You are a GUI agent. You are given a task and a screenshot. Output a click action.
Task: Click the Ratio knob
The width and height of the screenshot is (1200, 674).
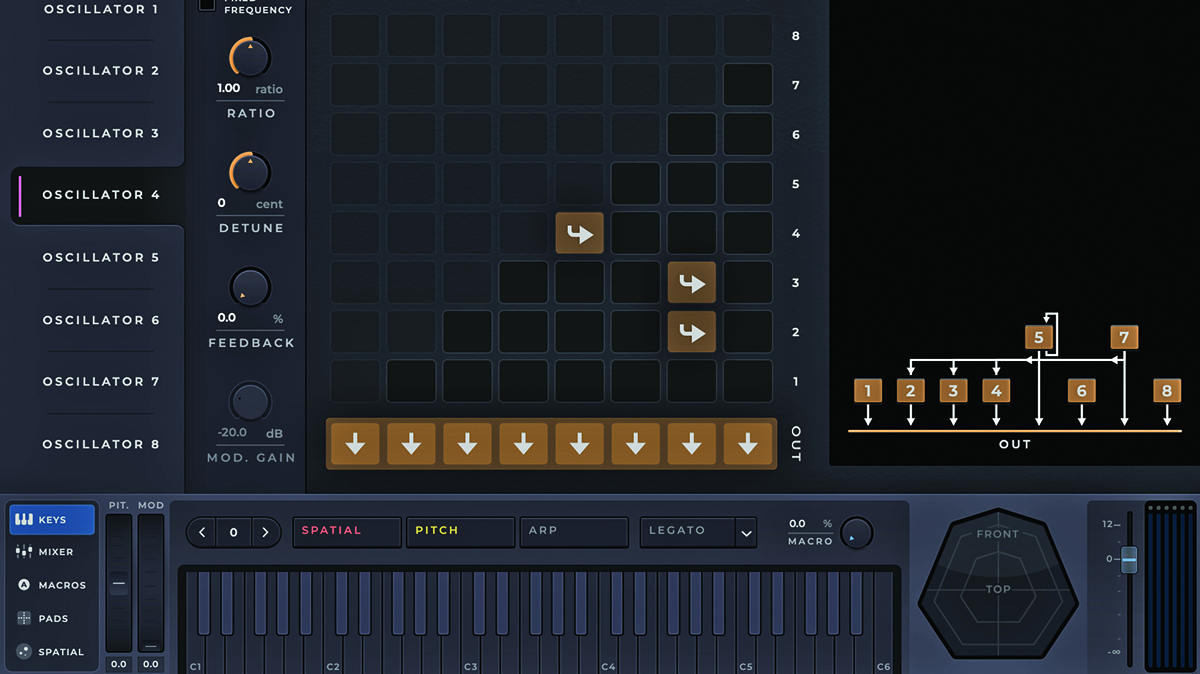pos(250,58)
